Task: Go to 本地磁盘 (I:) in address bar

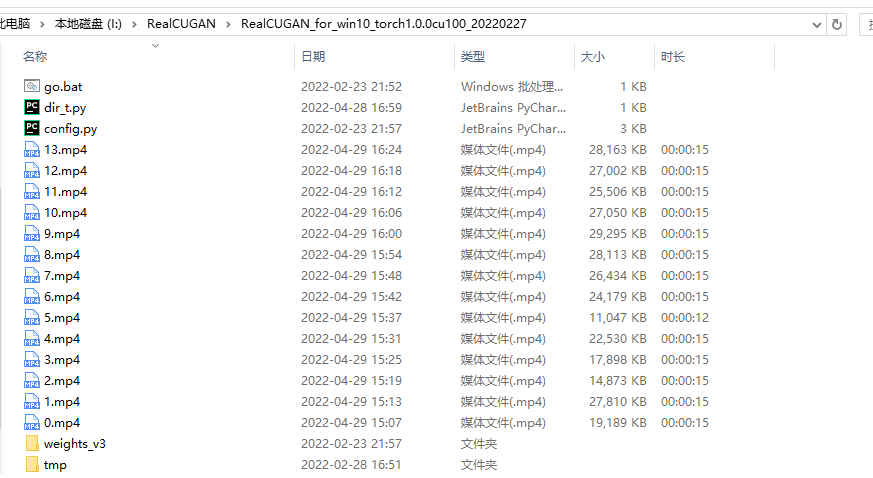Action: pyautogui.click(x=88, y=24)
